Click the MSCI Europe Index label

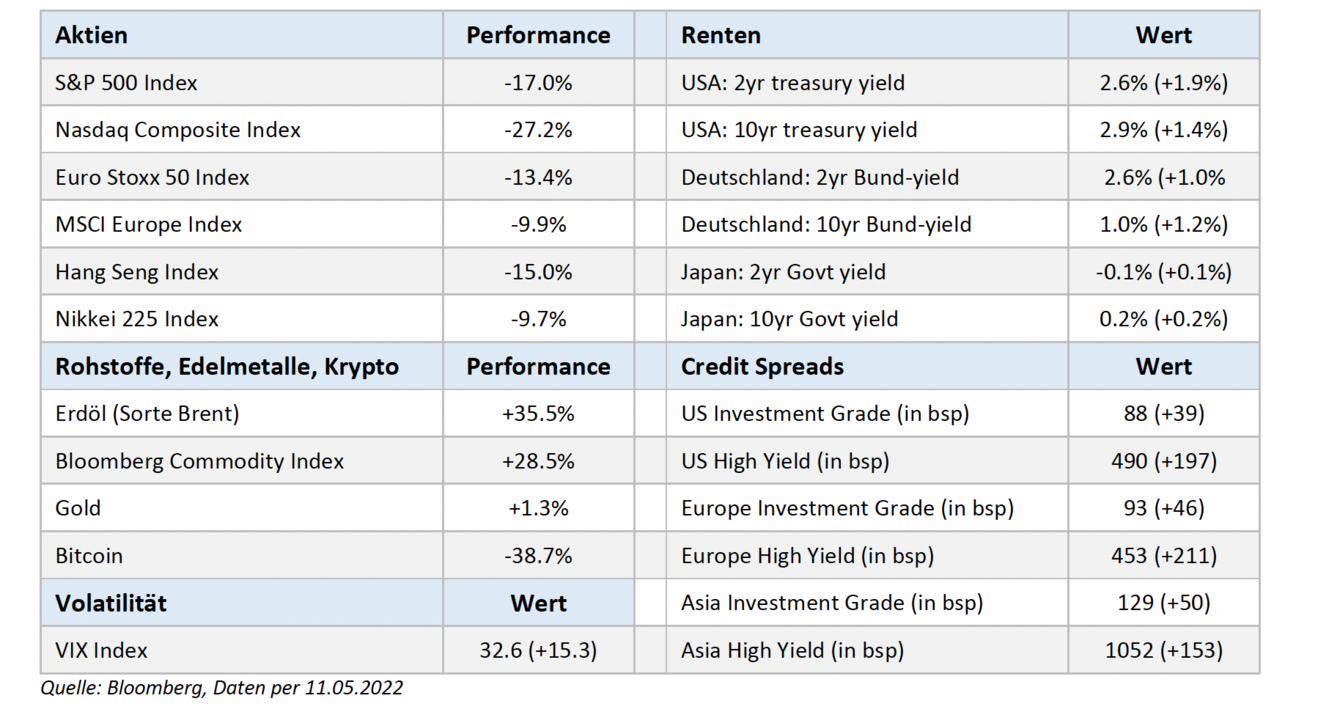pos(148,225)
